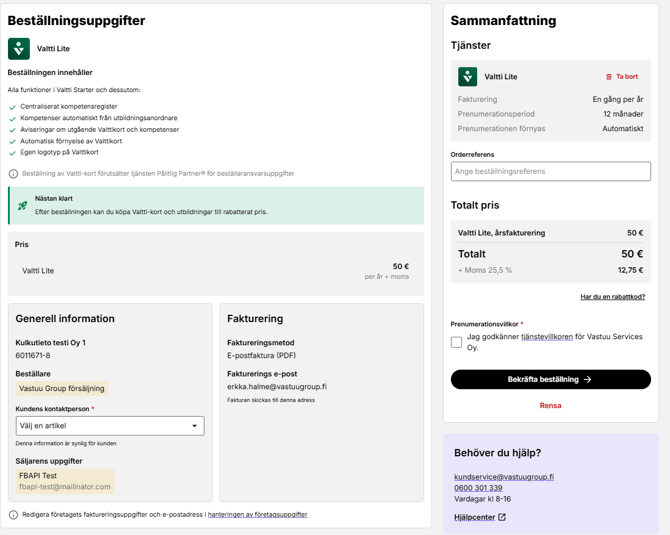Click the business ID 6011671-8
The width and height of the screenshot is (670, 535).
33,356
